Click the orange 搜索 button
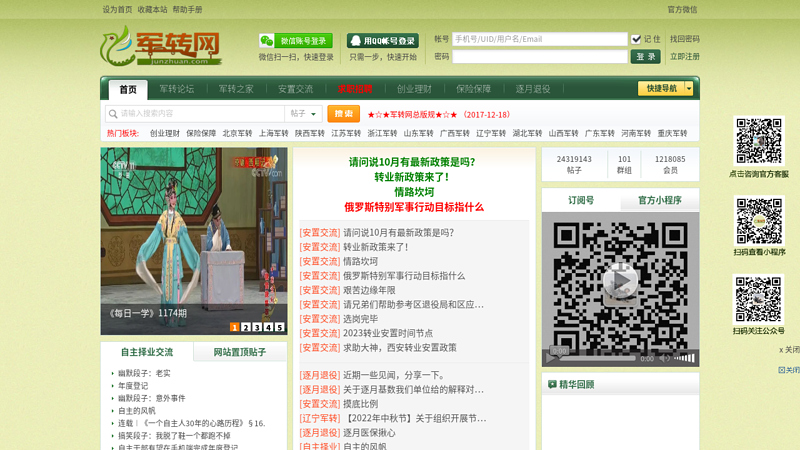This screenshot has width=800, height=450. (x=343, y=114)
